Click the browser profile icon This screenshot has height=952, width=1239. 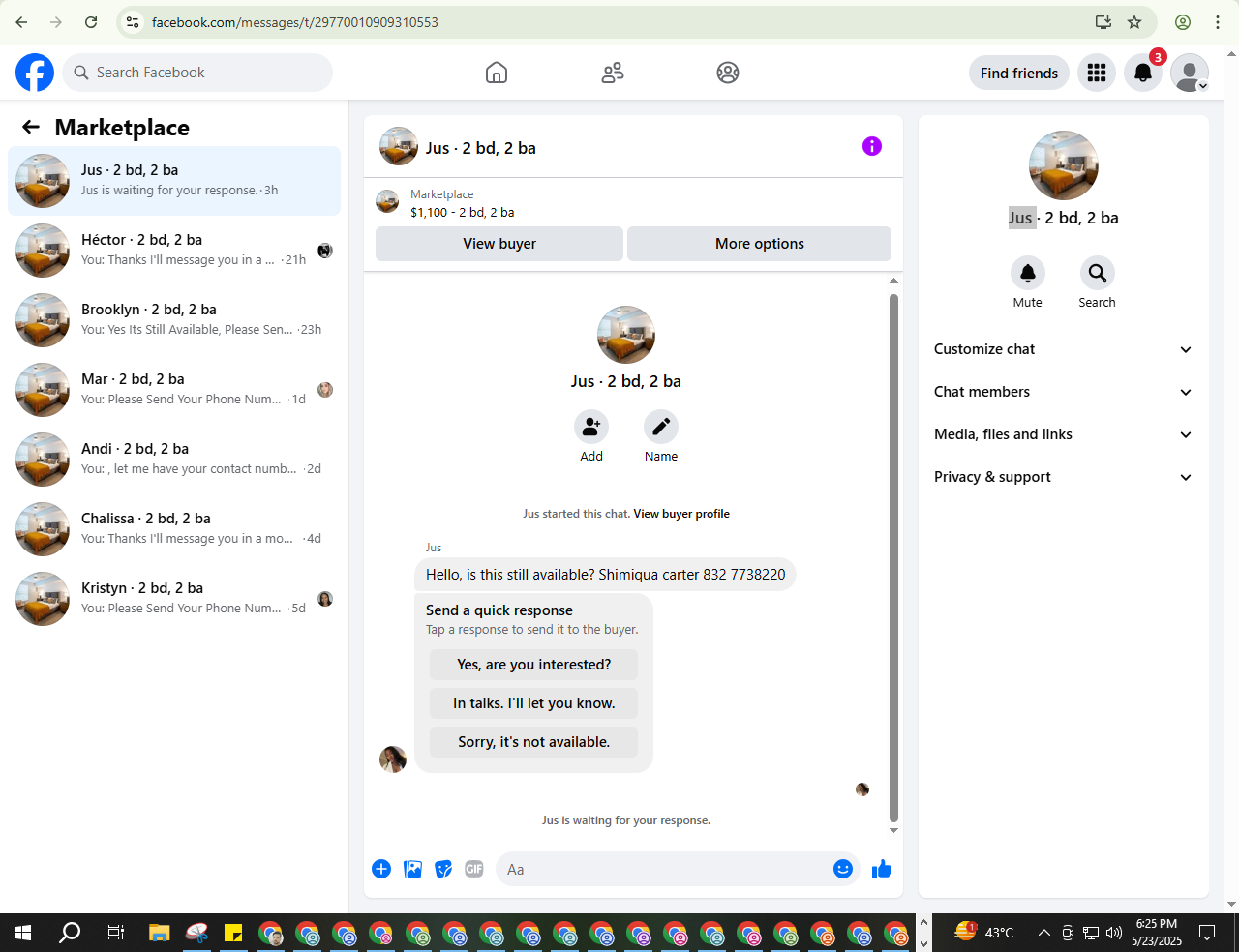click(x=1183, y=22)
